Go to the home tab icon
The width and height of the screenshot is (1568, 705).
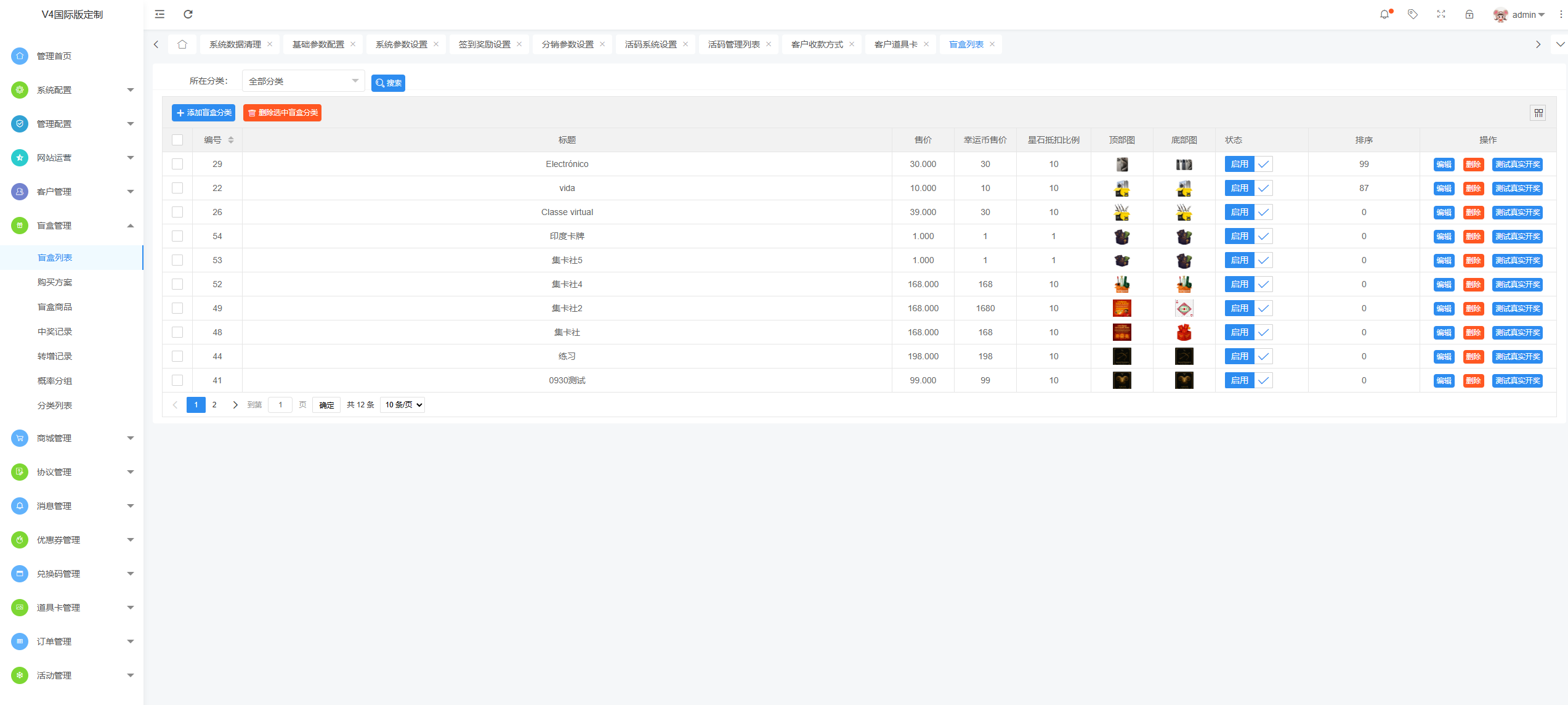tap(182, 44)
